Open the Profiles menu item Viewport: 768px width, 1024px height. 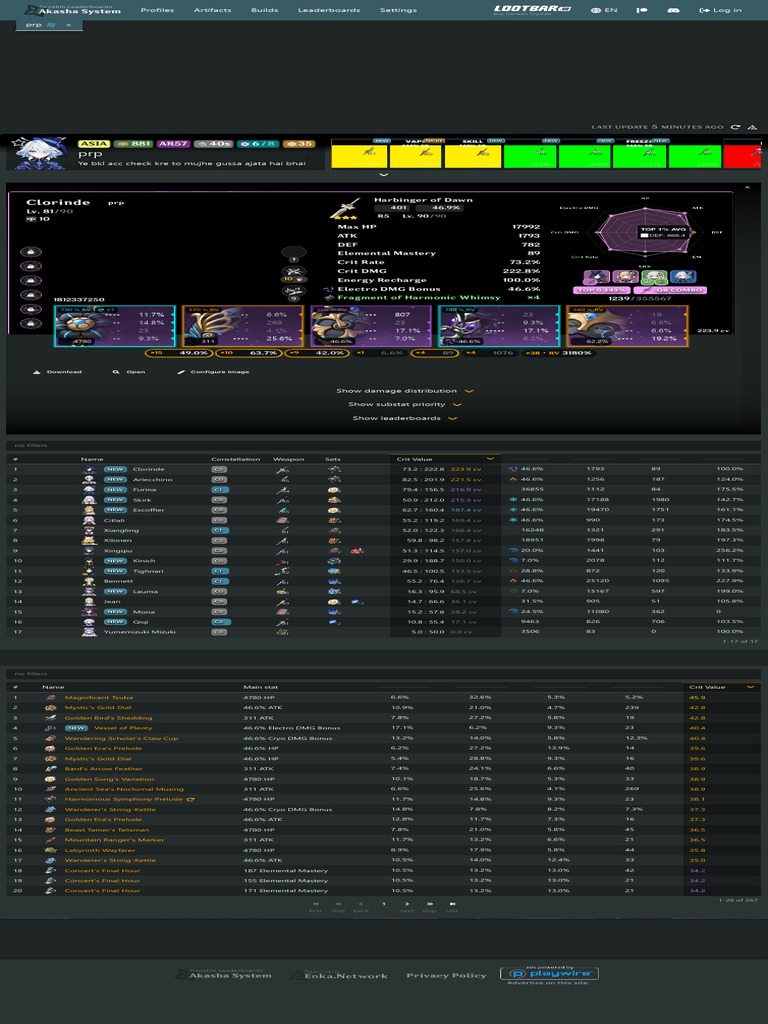click(157, 10)
